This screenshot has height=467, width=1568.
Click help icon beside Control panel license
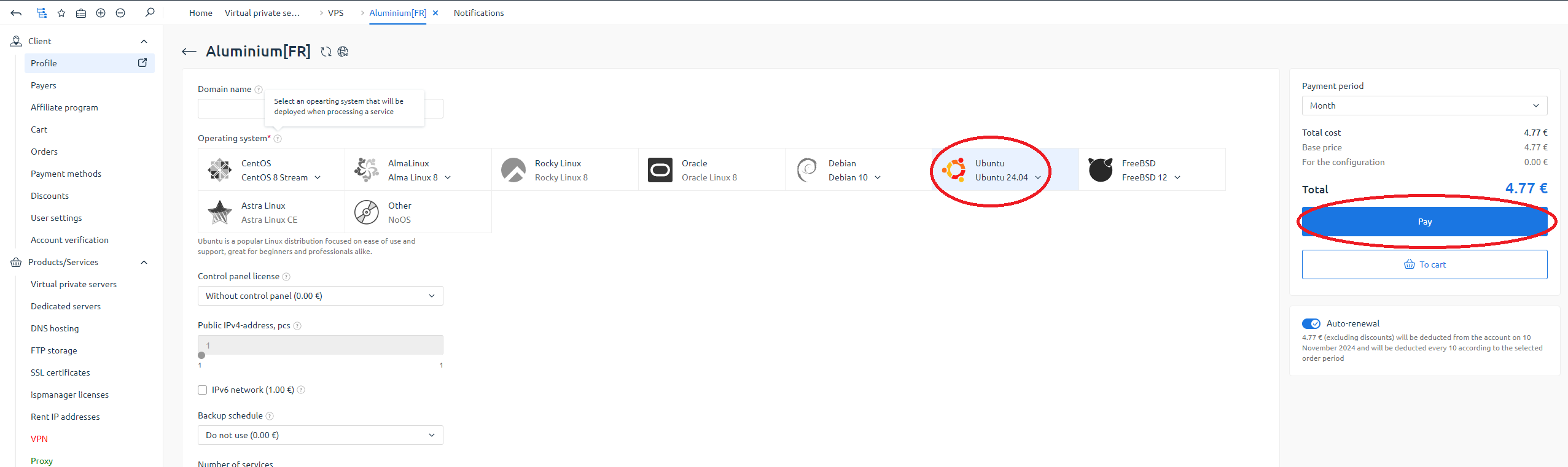click(286, 277)
